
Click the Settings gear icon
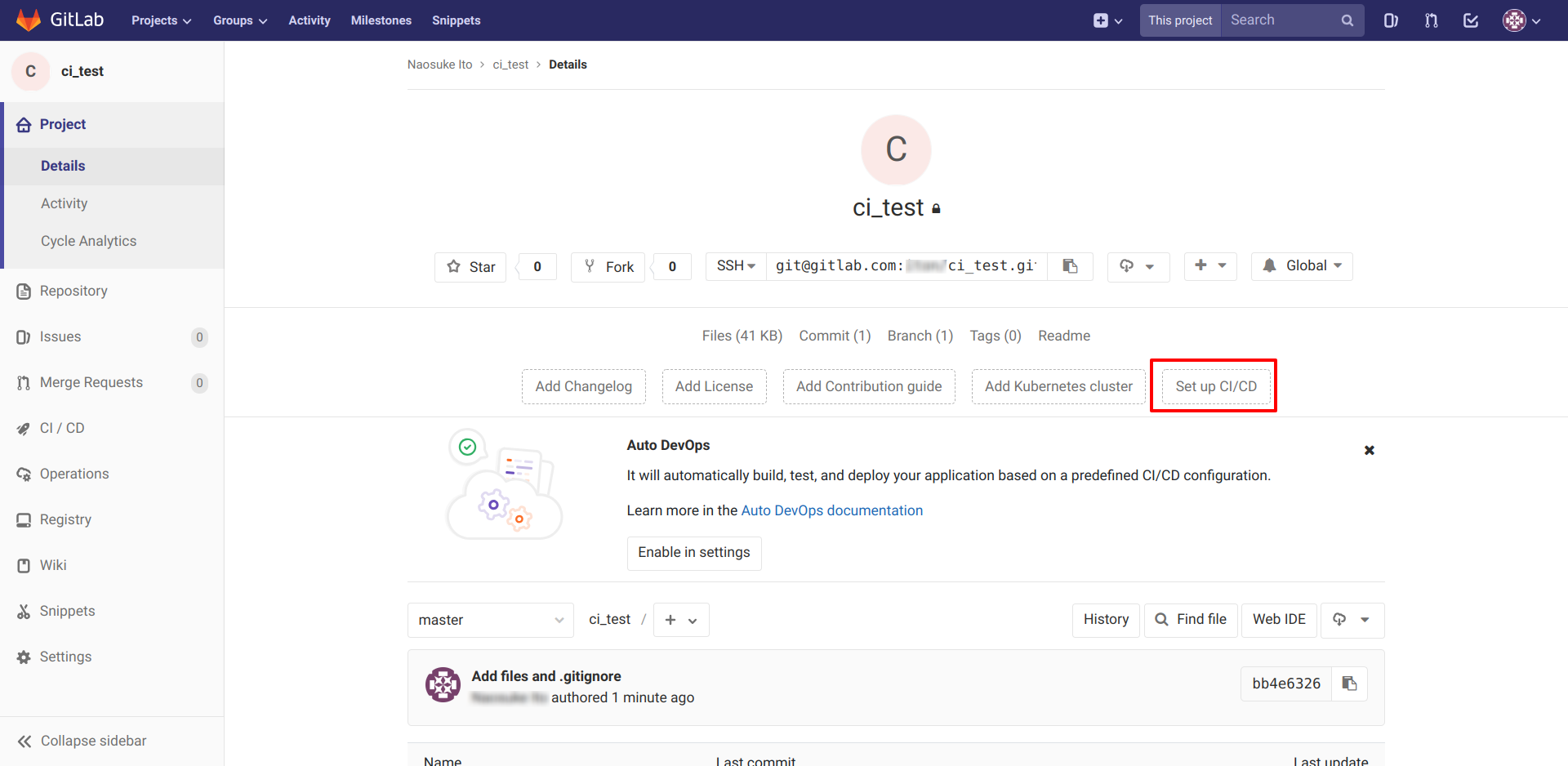(24, 657)
